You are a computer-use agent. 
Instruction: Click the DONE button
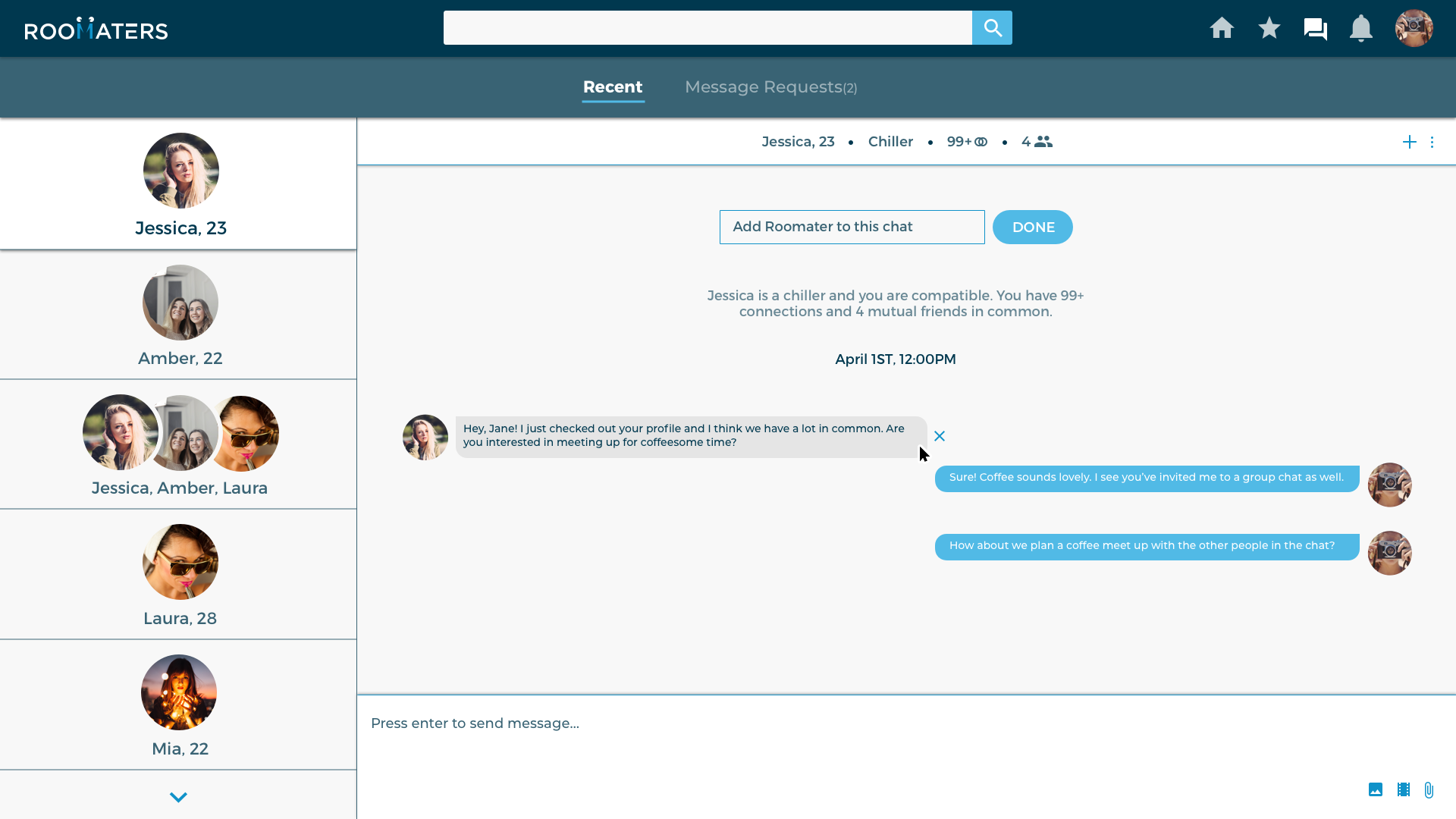(1032, 227)
